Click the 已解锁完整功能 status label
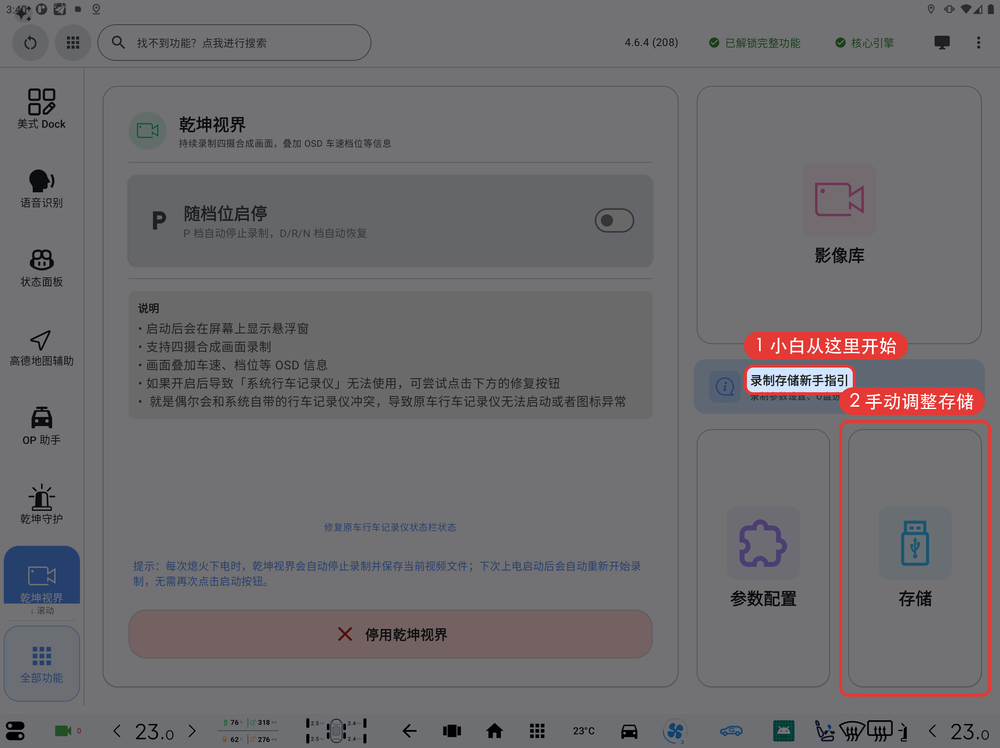 click(x=754, y=43)
